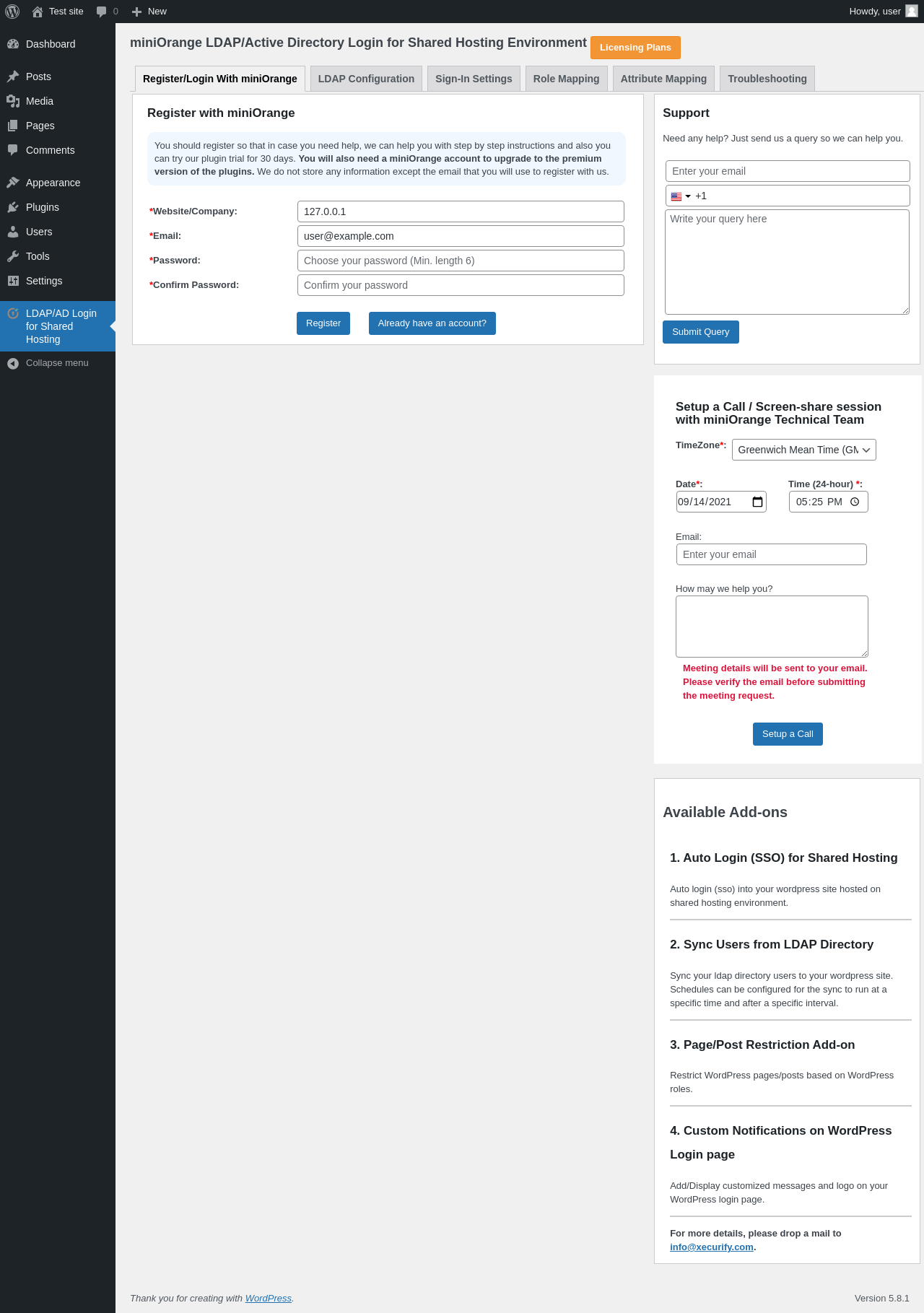Image resolution: width=924 pixels, height=1313 pixels.
Task: Click Auto Login (SSO) add-on heading
Action: [x=783, y=858]
